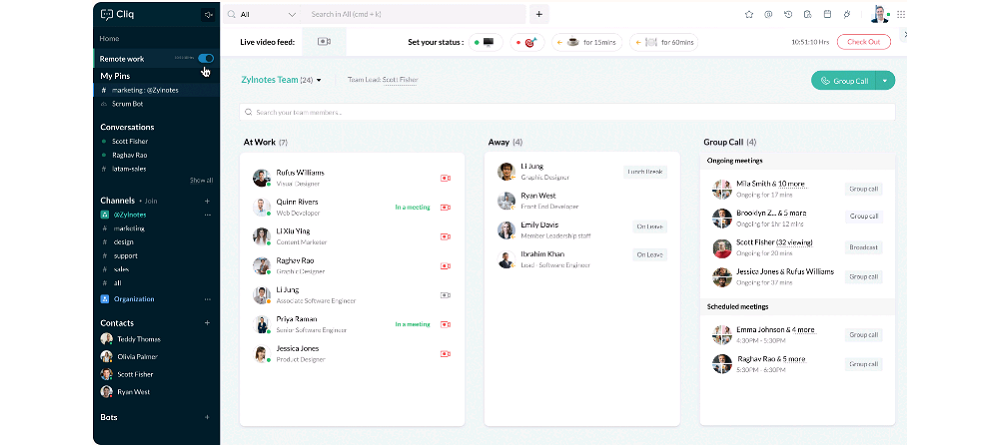Expand the Zylnotes Team dropdown
The width and height of the screenshot is (1000, 445).
319,80
